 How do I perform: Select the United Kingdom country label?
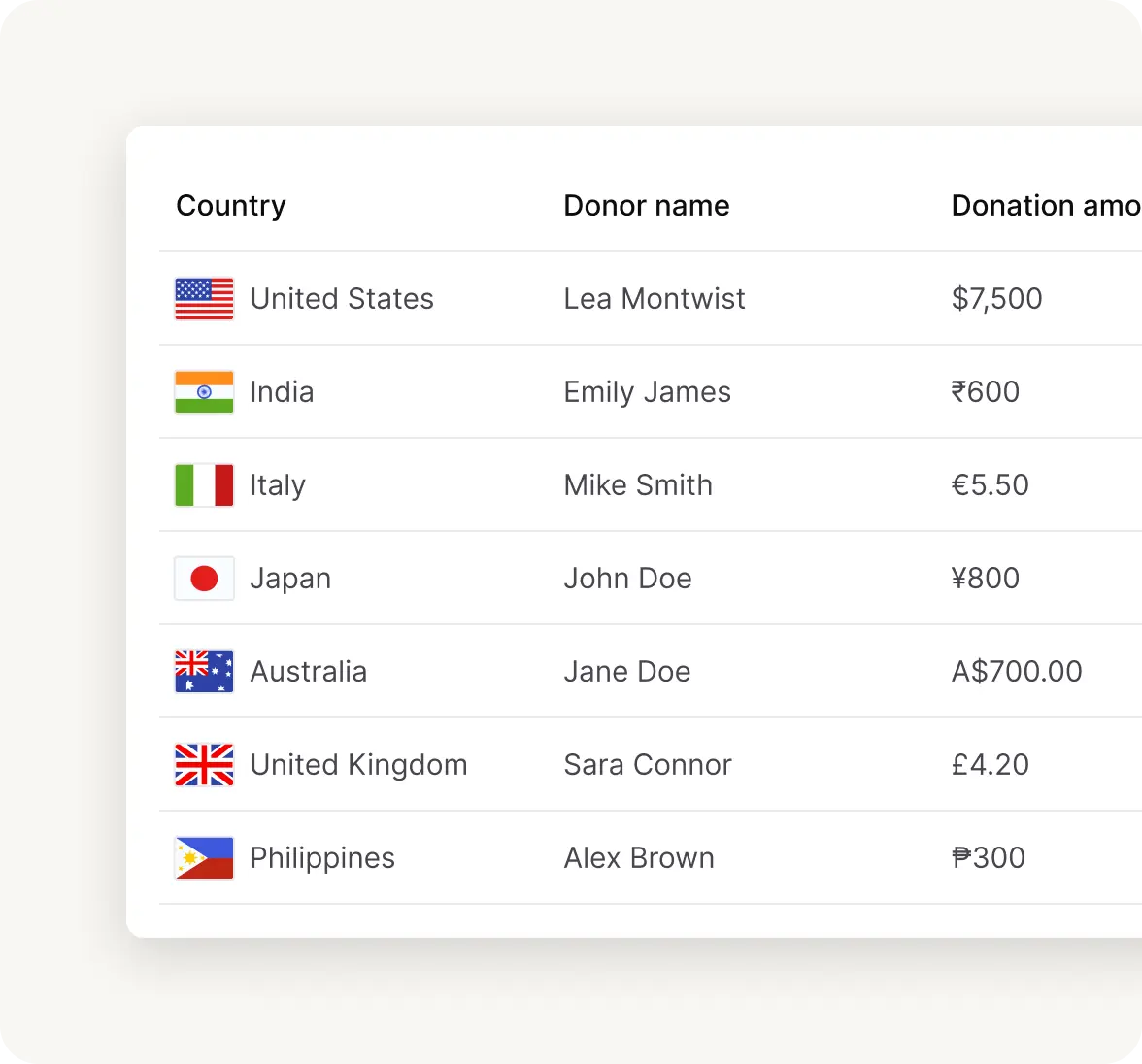coord(358,765)
